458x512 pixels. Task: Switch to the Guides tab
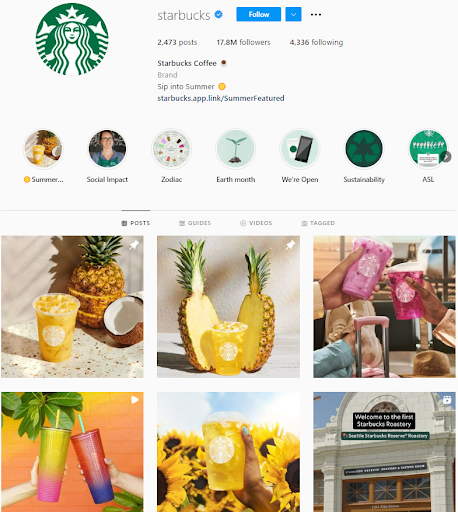tap(195, 223)
